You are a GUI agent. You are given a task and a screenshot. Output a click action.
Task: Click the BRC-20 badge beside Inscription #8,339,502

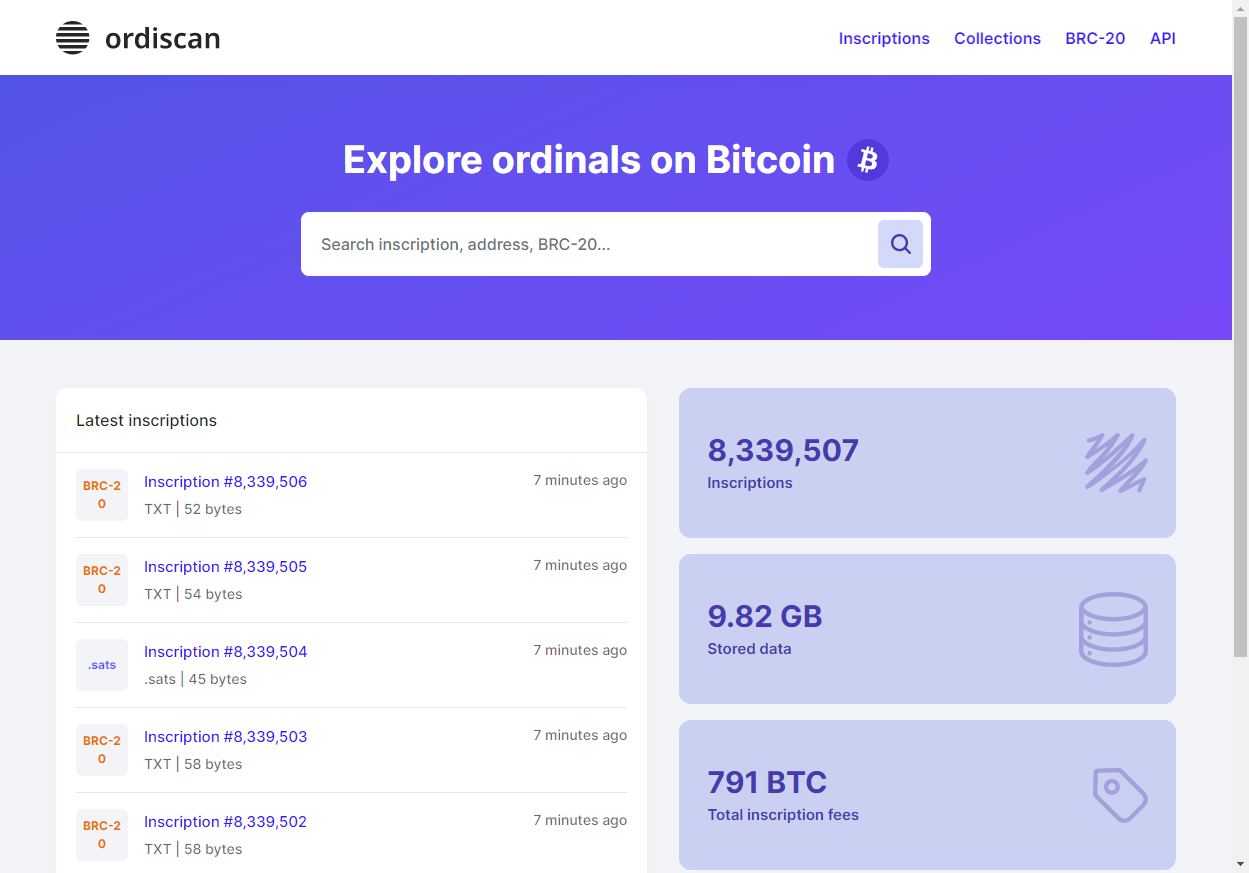(x=101, y=834)
